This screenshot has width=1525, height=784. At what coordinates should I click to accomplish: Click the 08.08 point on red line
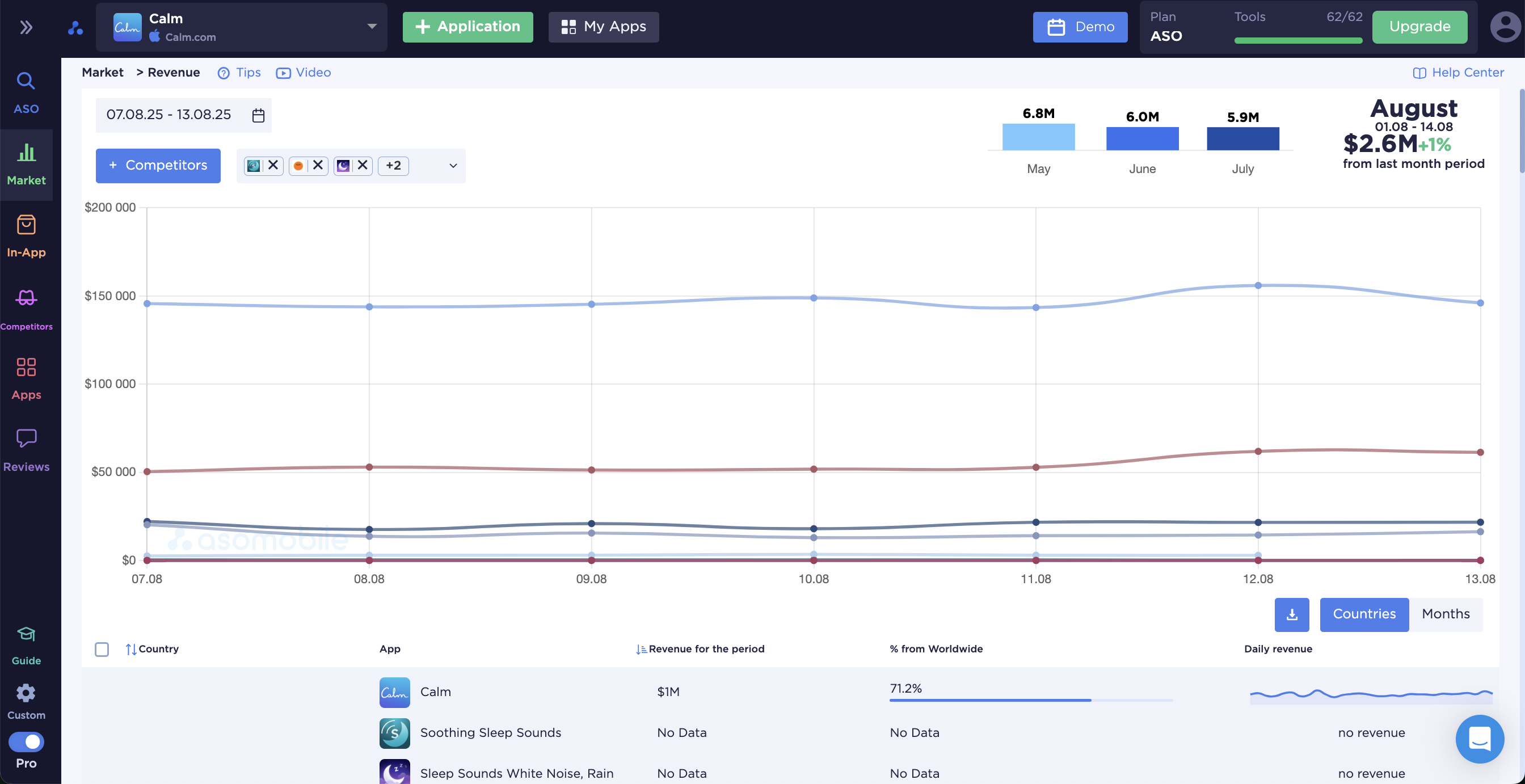369,467
